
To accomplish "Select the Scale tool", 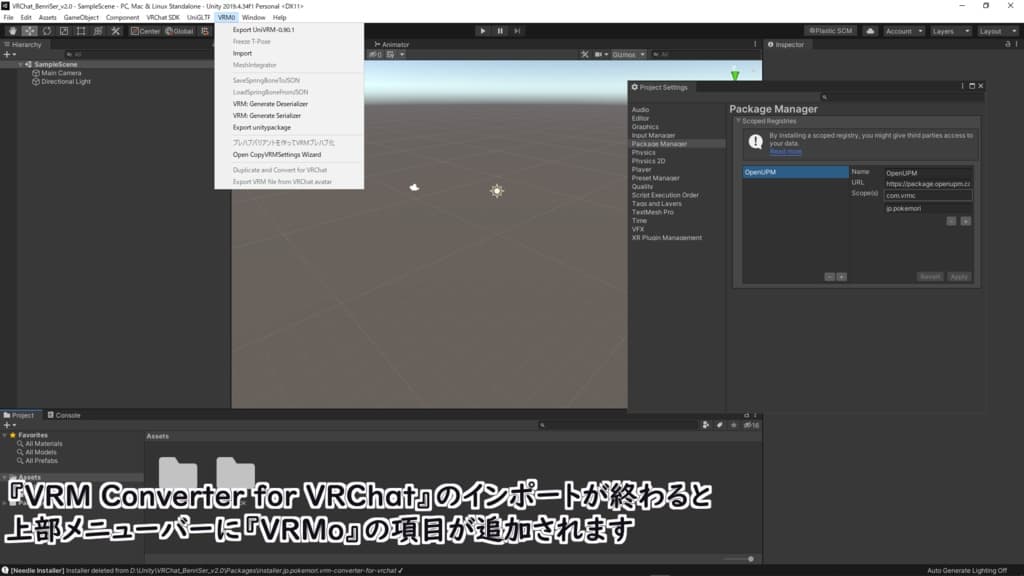I will pos(64,30).
